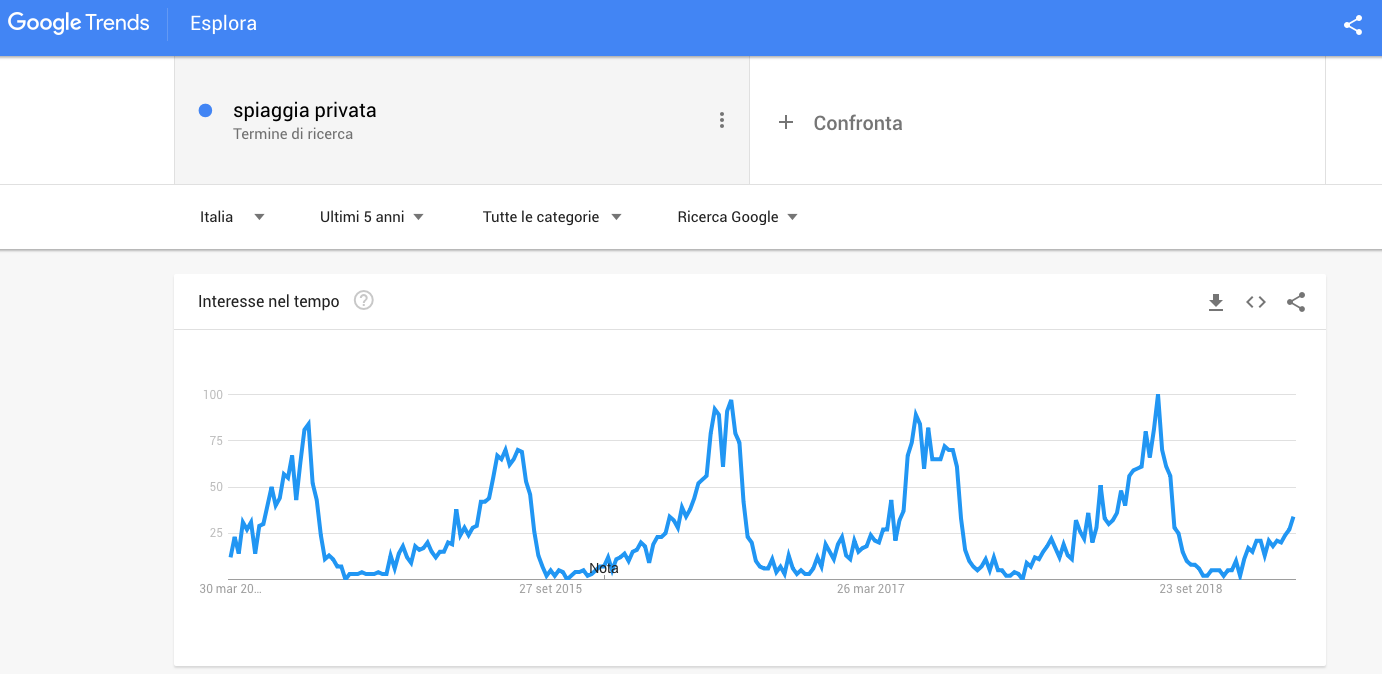1382x674 pixels.
Task: Open the Ricerca Google search type dropdown
Action: 737,216
